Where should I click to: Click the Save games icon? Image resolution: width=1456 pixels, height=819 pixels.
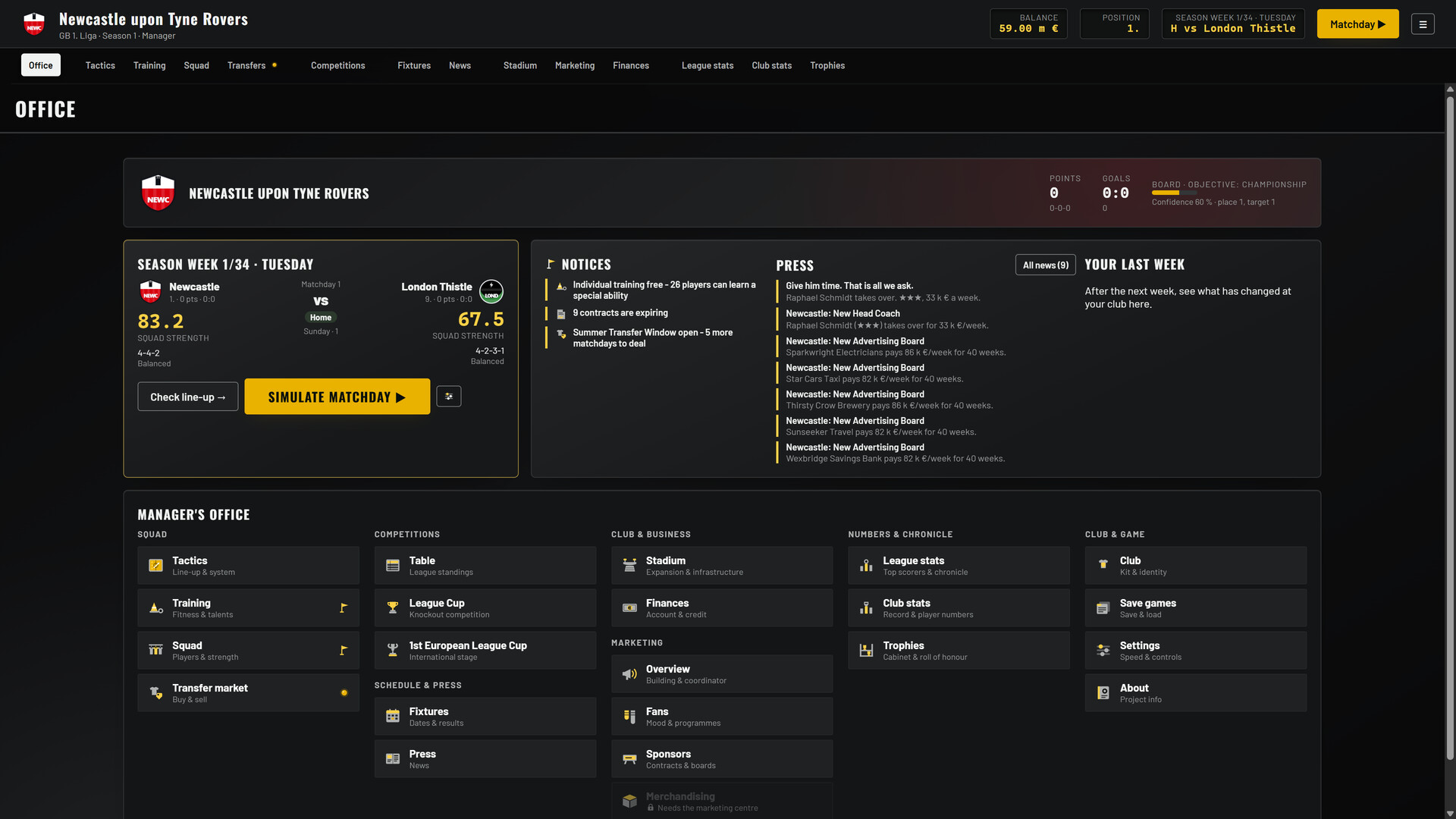tap(1103, 608)
